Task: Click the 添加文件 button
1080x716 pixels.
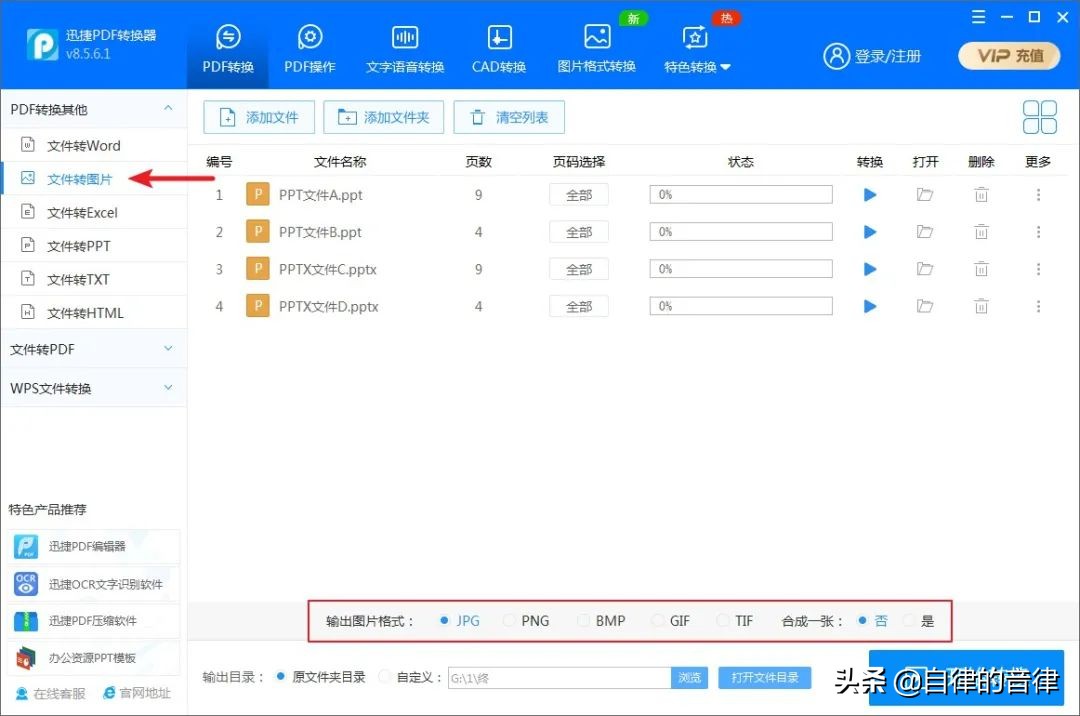Action: point(259,117)
